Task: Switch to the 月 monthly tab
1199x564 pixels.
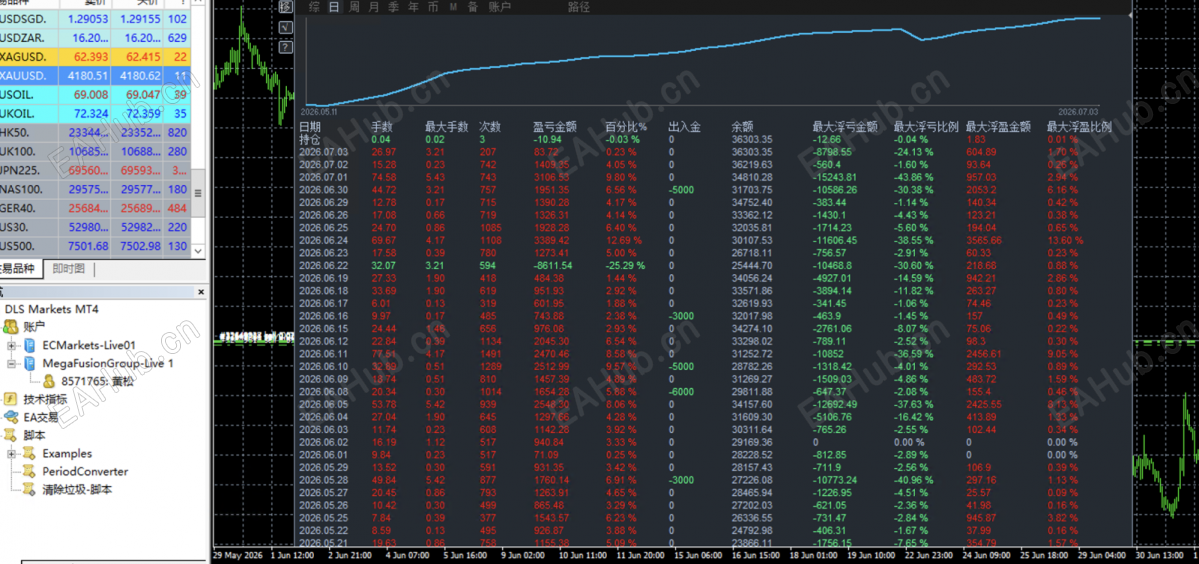Action: [373, 7]
